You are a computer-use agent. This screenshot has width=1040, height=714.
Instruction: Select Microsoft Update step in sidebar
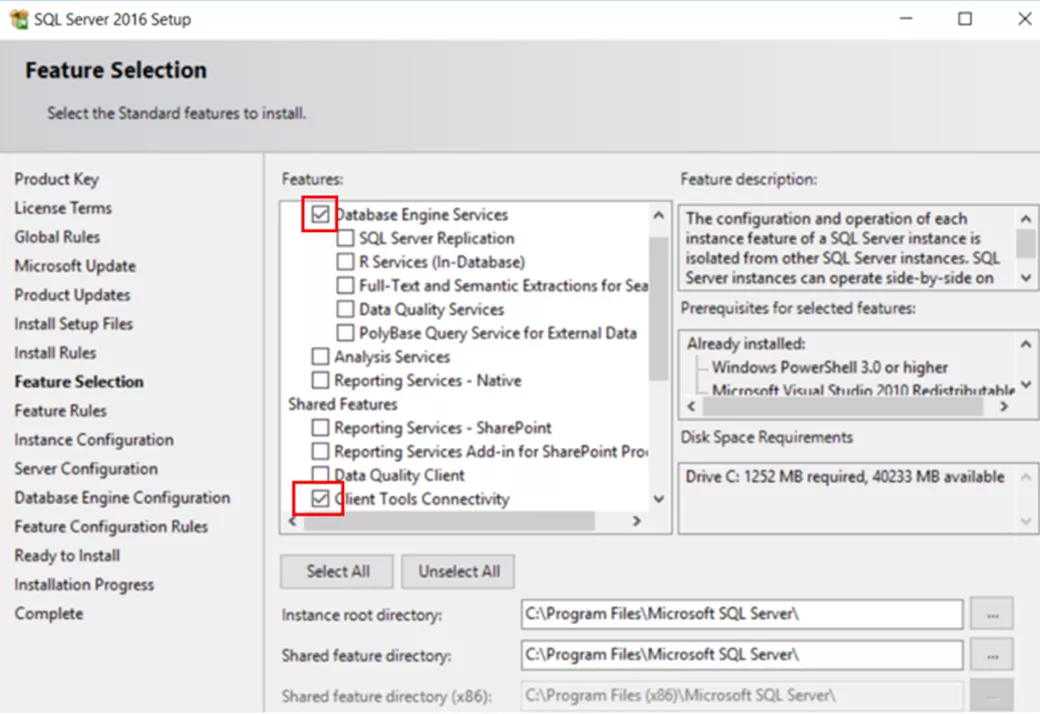pyautogui.click(x=75, y=266)
